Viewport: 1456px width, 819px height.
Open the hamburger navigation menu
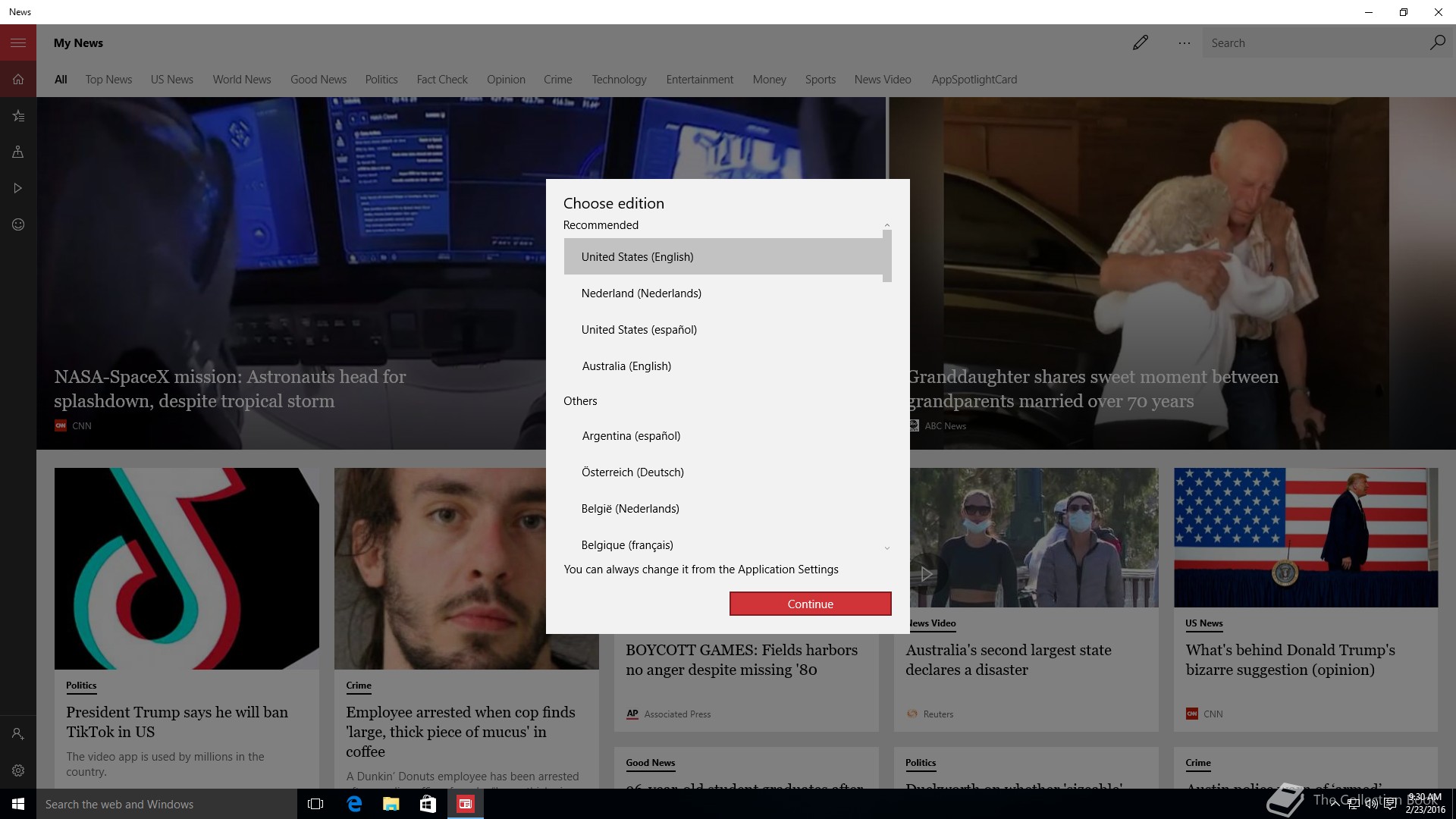click(18, 42)
